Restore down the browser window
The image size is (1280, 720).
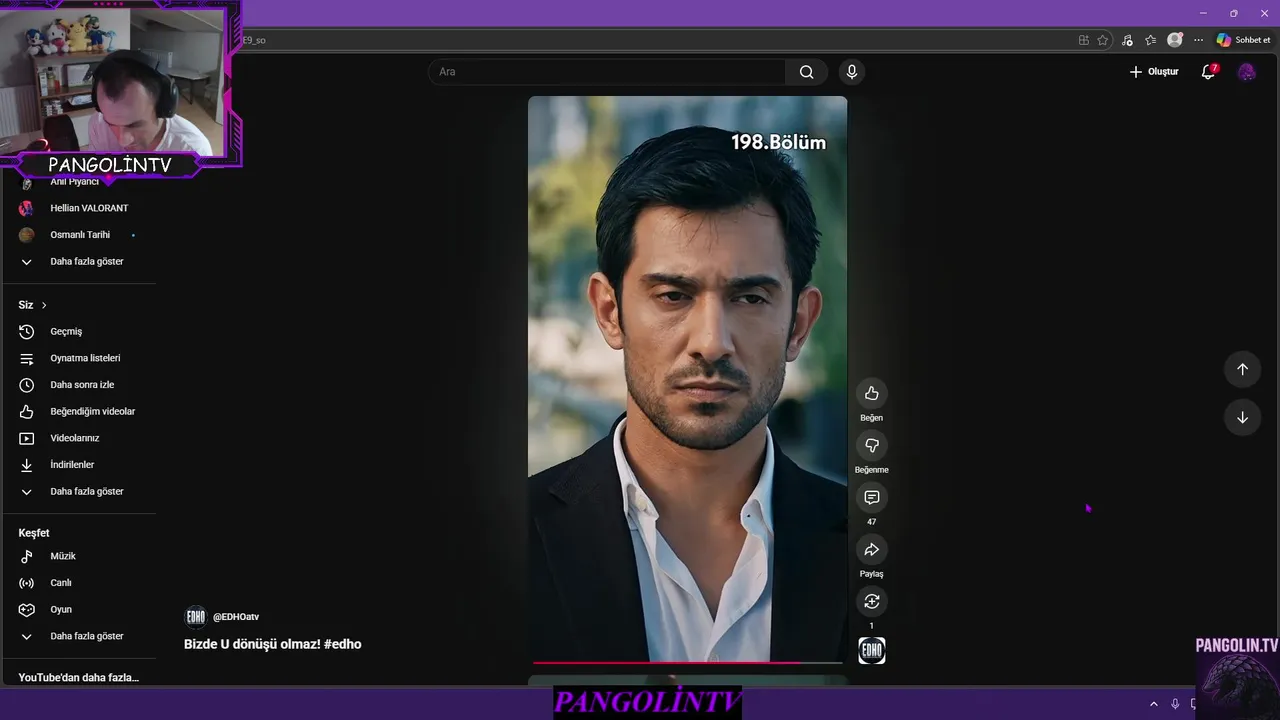pos(1233,13)
